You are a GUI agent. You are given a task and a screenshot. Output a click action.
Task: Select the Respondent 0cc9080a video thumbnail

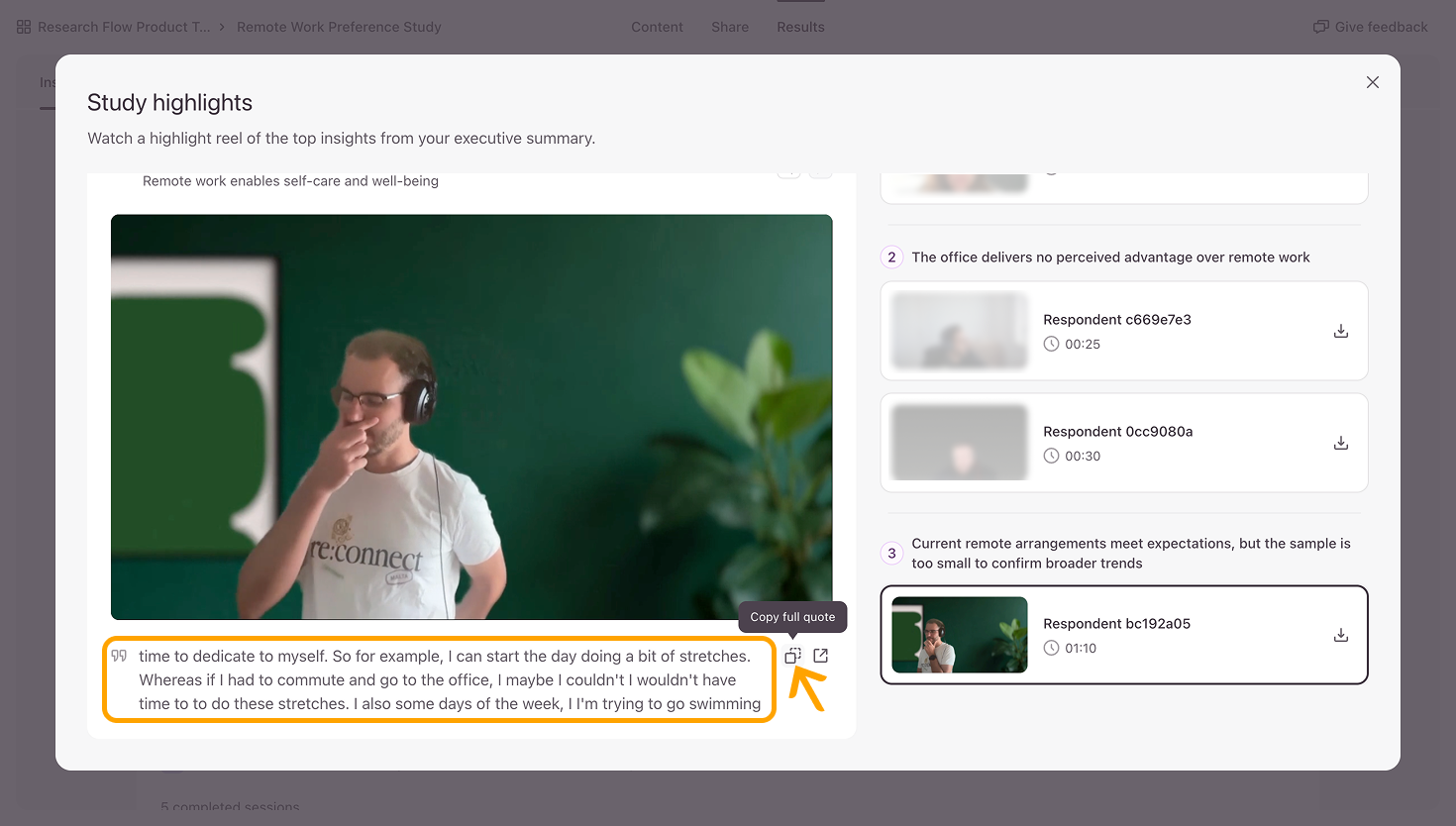(x=960, y=443)
